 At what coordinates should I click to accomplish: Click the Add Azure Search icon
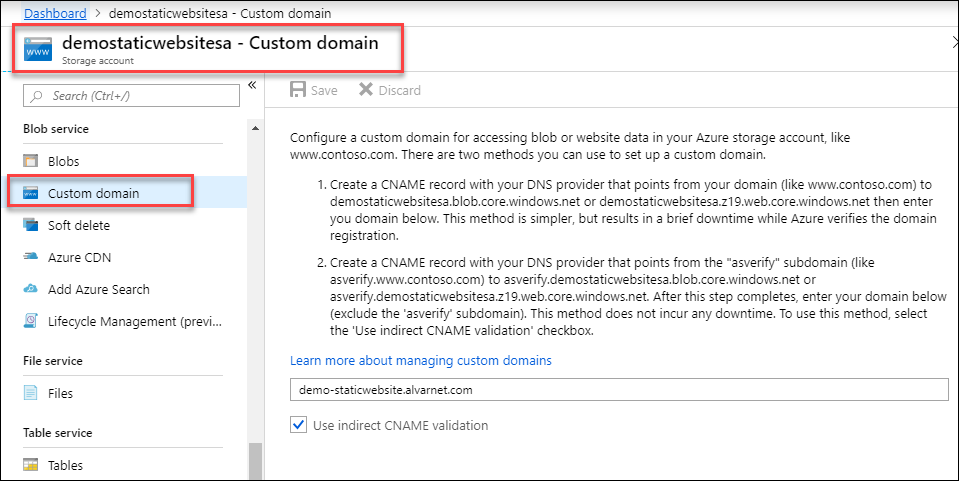click(x=31, y=289)
